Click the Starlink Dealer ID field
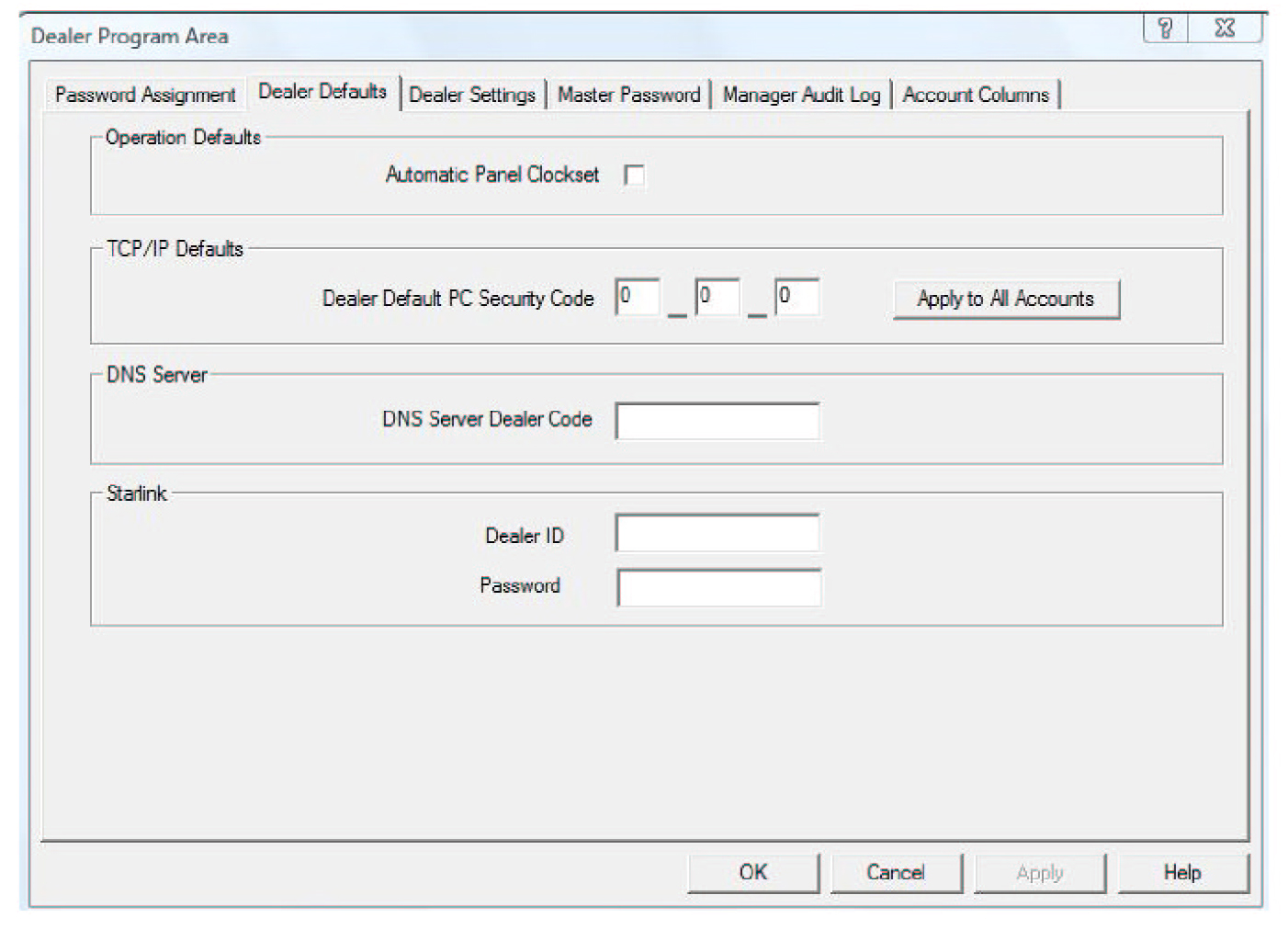This screenshot has height=929, width=1288. 717,533
